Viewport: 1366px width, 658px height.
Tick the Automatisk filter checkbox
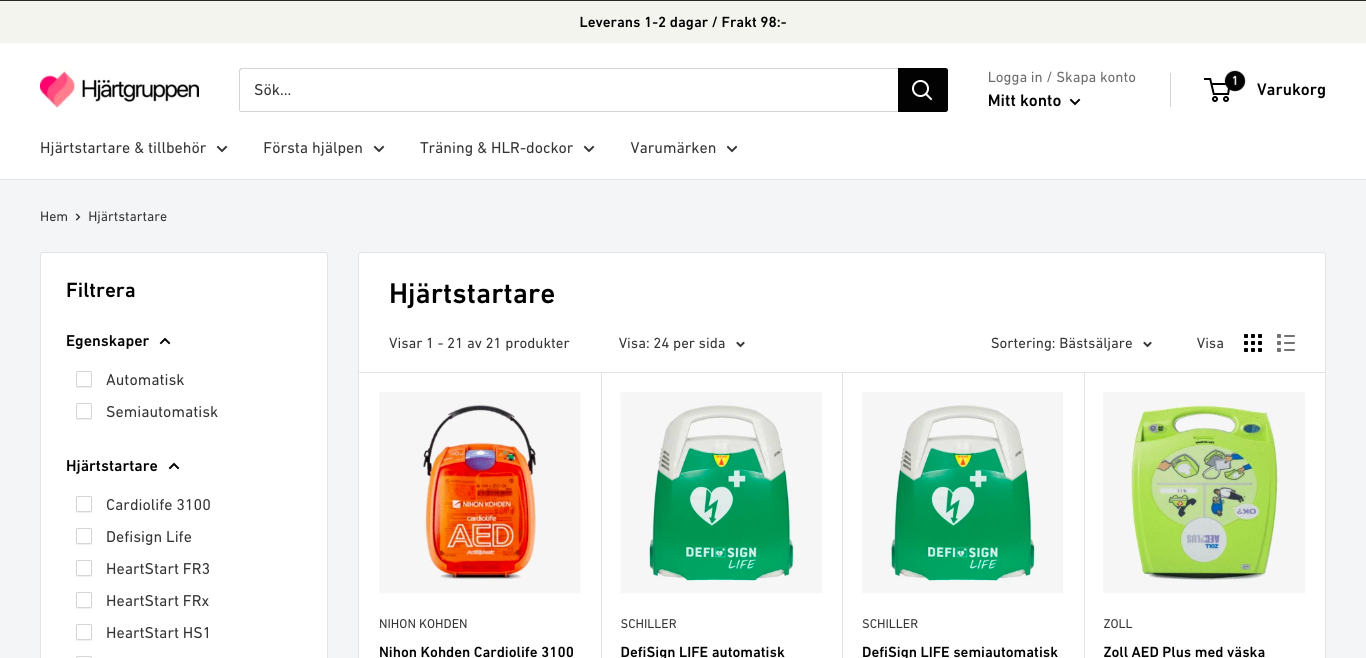[x=84, y=379]
